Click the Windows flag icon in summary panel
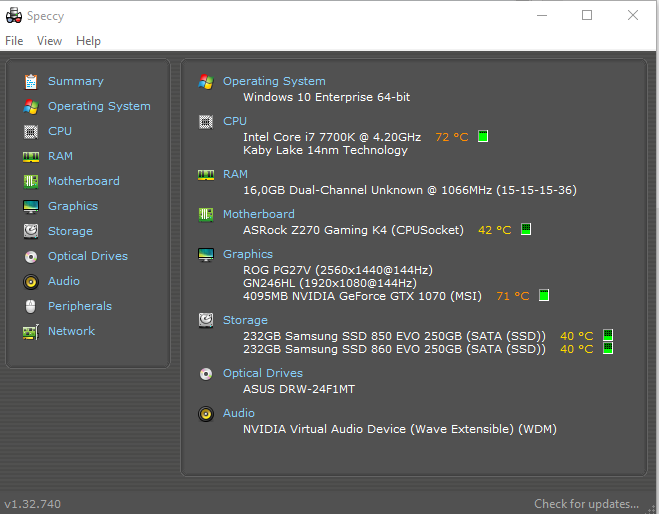Viewport: 659px width, 514px height. point(206,82)
